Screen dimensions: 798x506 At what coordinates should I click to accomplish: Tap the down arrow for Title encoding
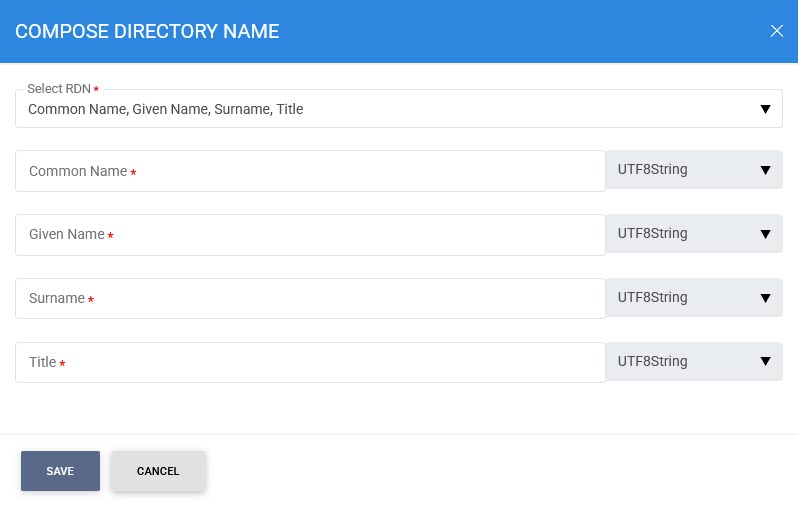765,362
